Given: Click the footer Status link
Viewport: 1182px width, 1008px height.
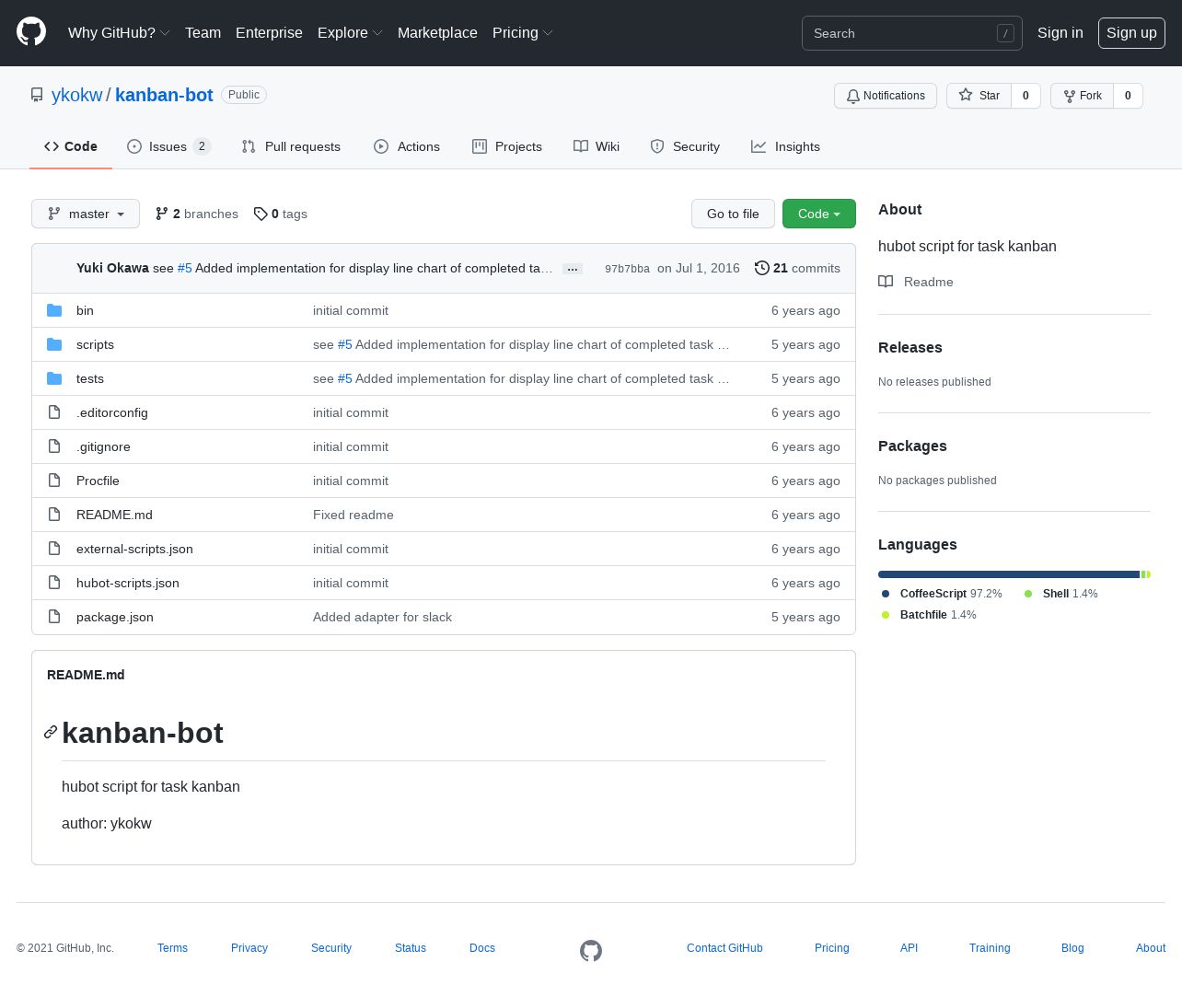Looking at the screenshot, I should point(411,948).
